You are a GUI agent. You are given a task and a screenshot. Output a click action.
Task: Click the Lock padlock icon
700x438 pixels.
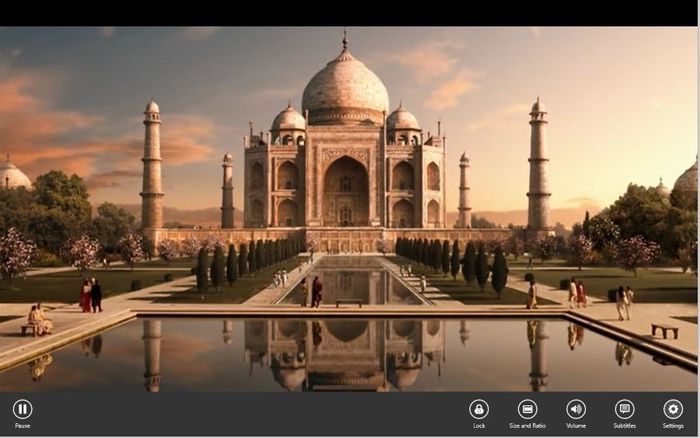pyautogui.click(x=479, y=408)
